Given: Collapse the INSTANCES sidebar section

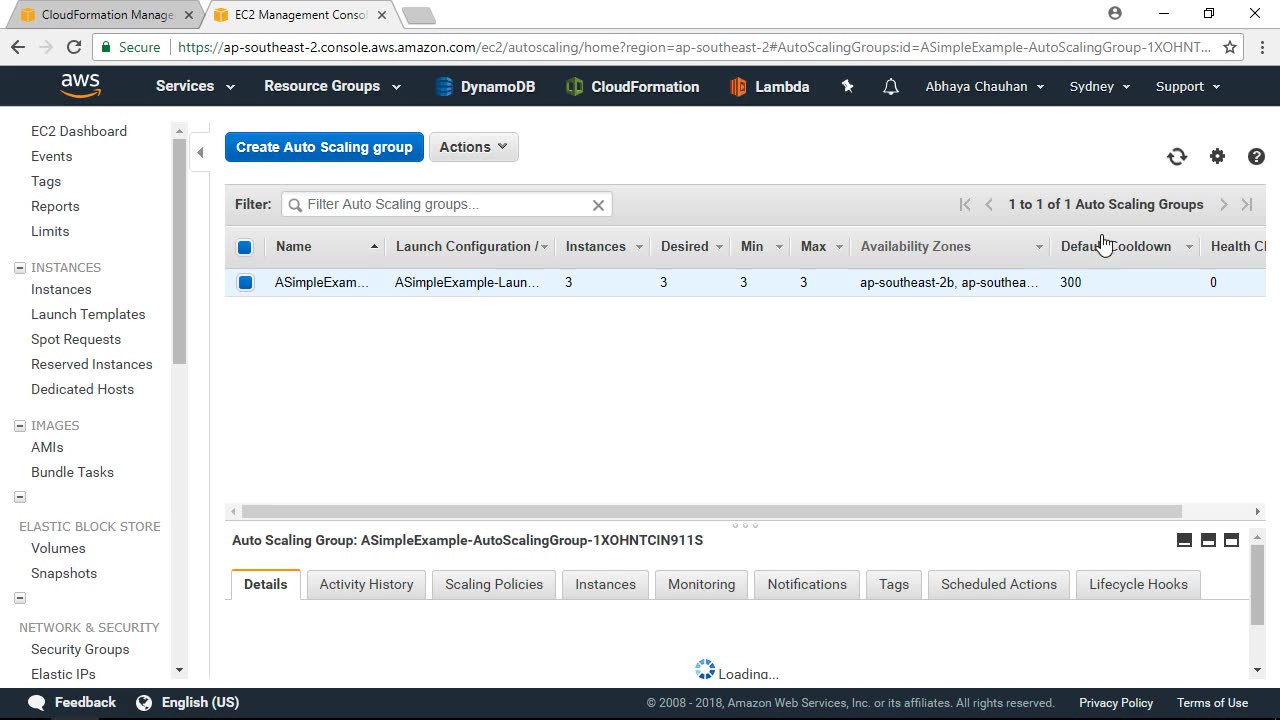Looking at the screenshot, I should (19, 268).
